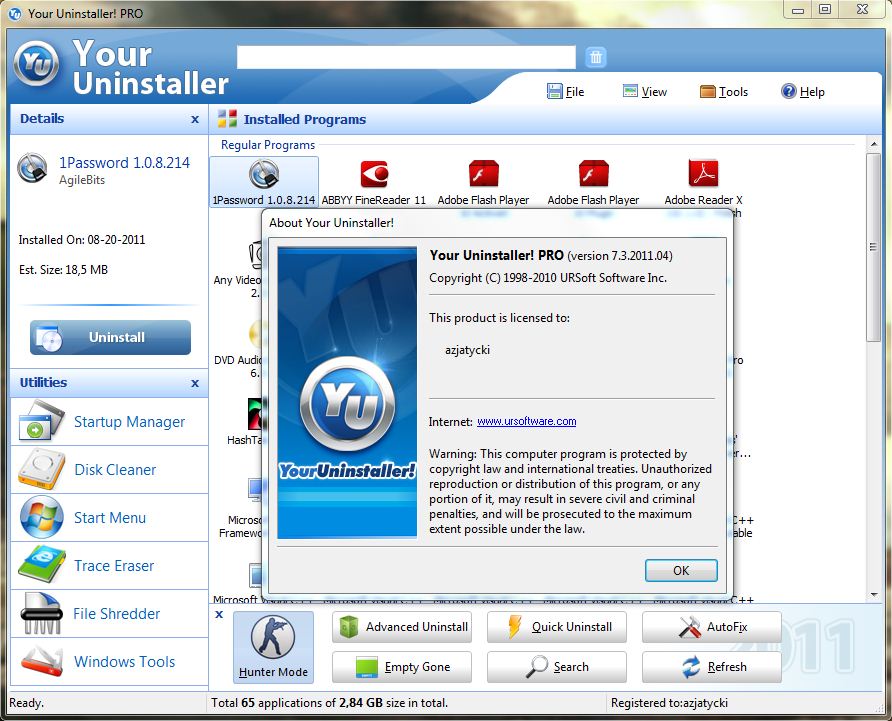This screenshot has width=892, height=721.
Task: Click scrollbar down arrow in programs list
Action: tap(874, 595)
